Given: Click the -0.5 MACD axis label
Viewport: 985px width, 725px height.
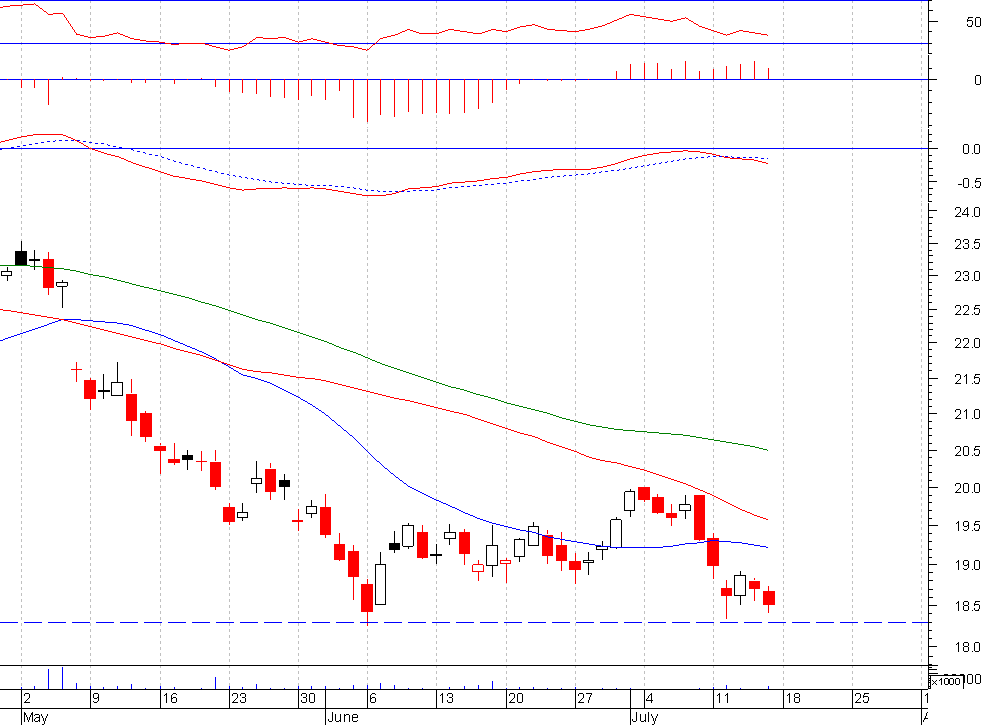Looking at the screenshot, I should click(x=969, y=183).
